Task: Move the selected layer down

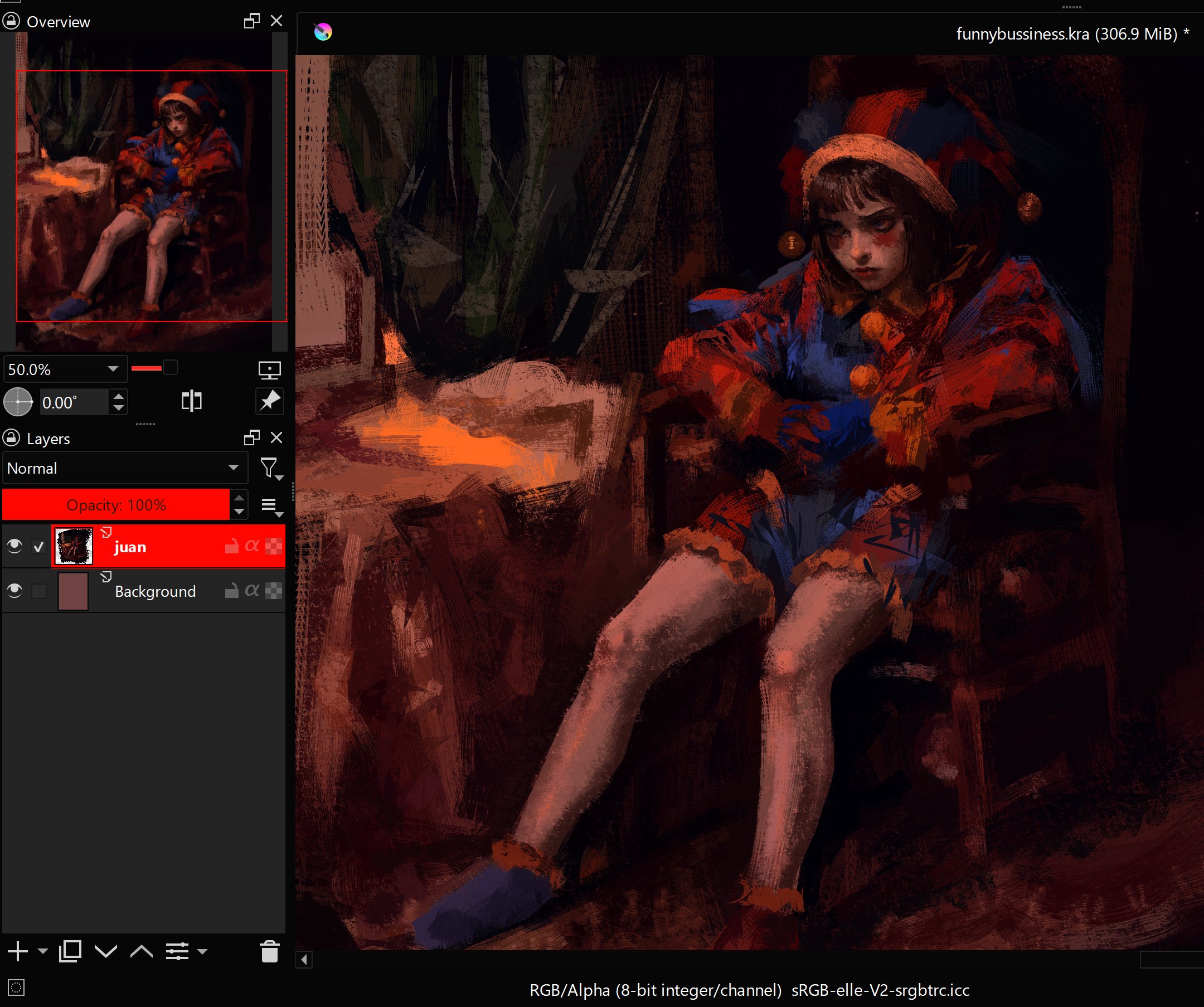Action: coord(106,952)
